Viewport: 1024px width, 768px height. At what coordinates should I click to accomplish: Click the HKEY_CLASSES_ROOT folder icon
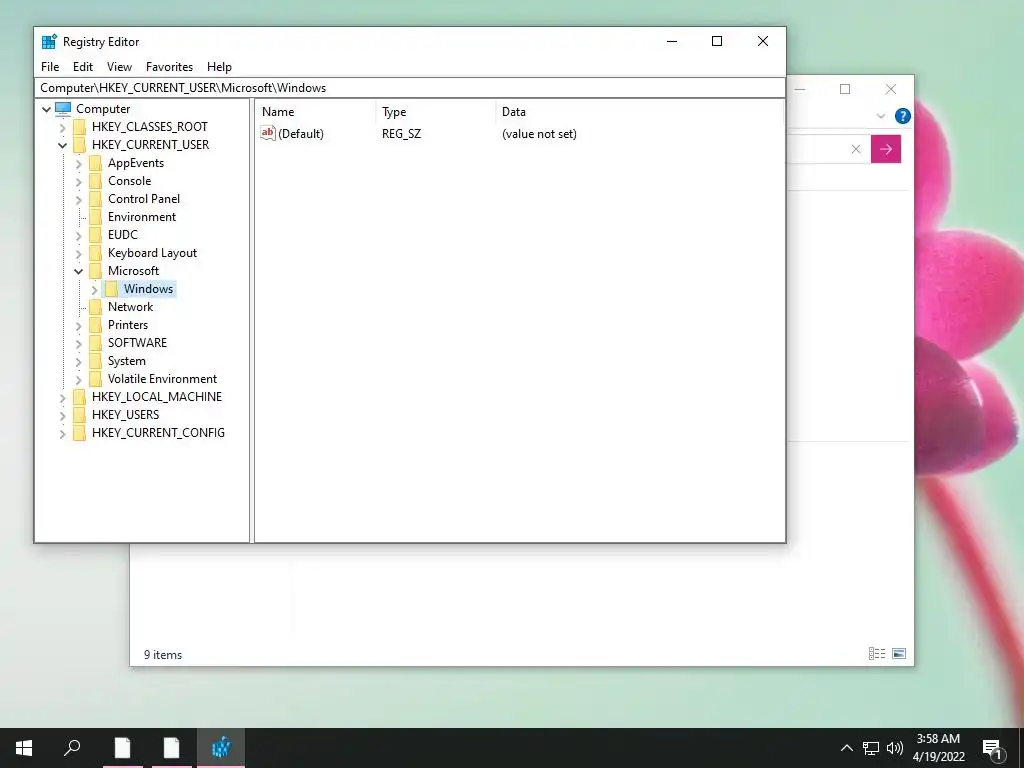coord(79,127)
